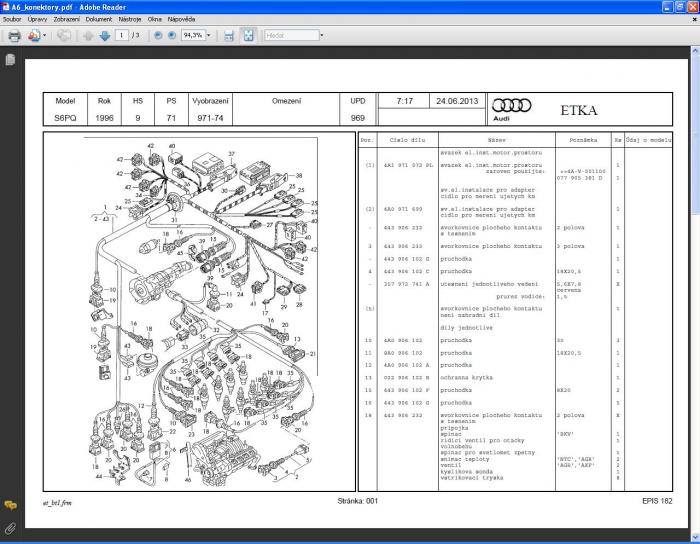Go to the next page with the down arrow
Image resolution: width=700 pixels, height=544 pixels.
[x=105, y=35]
